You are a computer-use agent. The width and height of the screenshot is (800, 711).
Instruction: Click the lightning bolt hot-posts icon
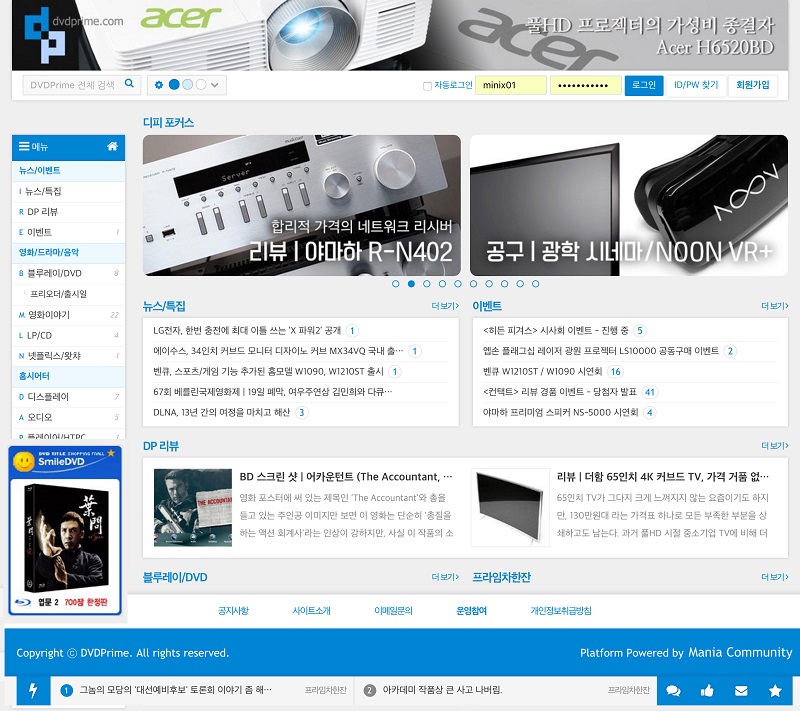tap(33, 691)
